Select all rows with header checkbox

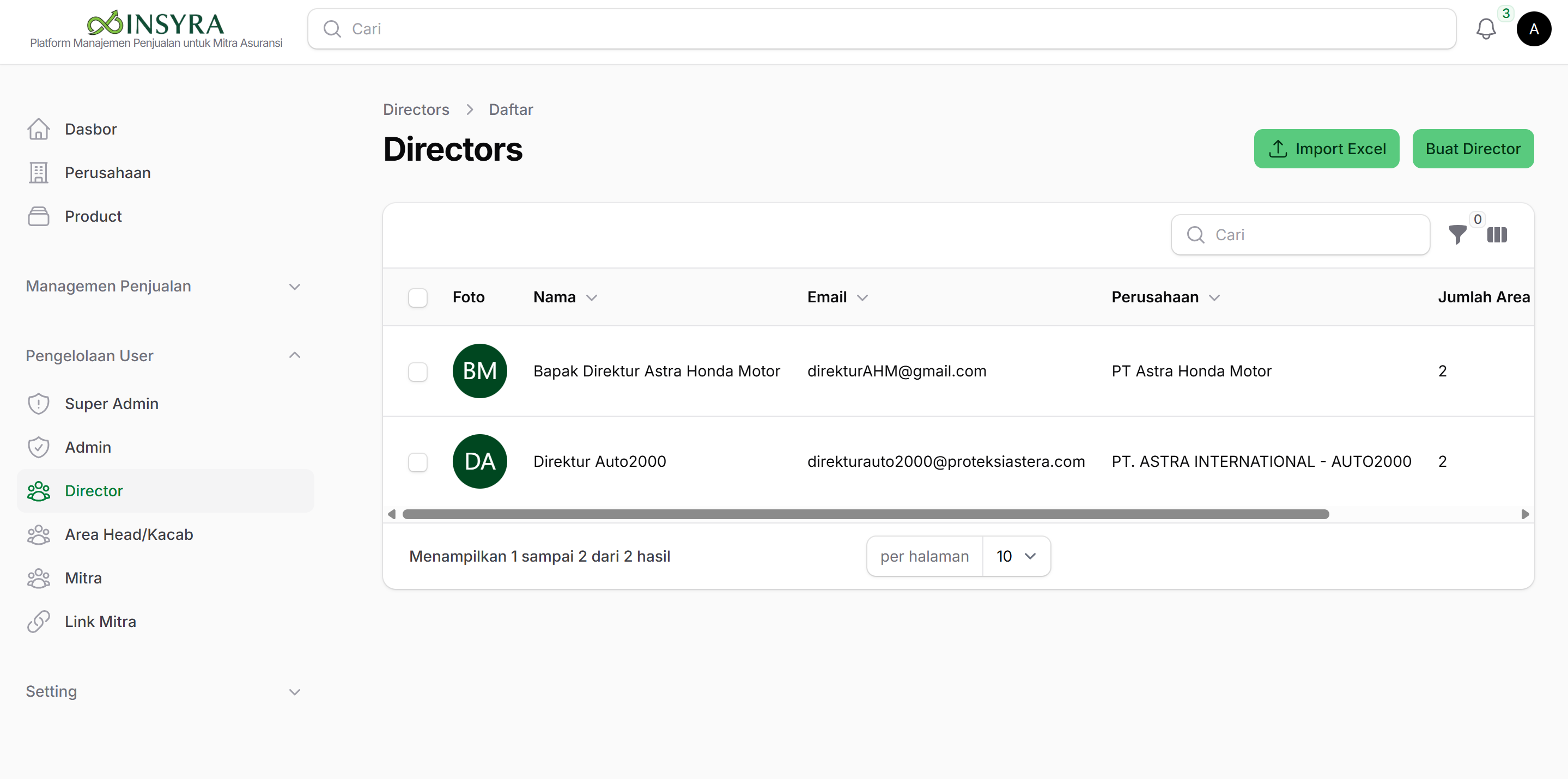click(417, 297)
